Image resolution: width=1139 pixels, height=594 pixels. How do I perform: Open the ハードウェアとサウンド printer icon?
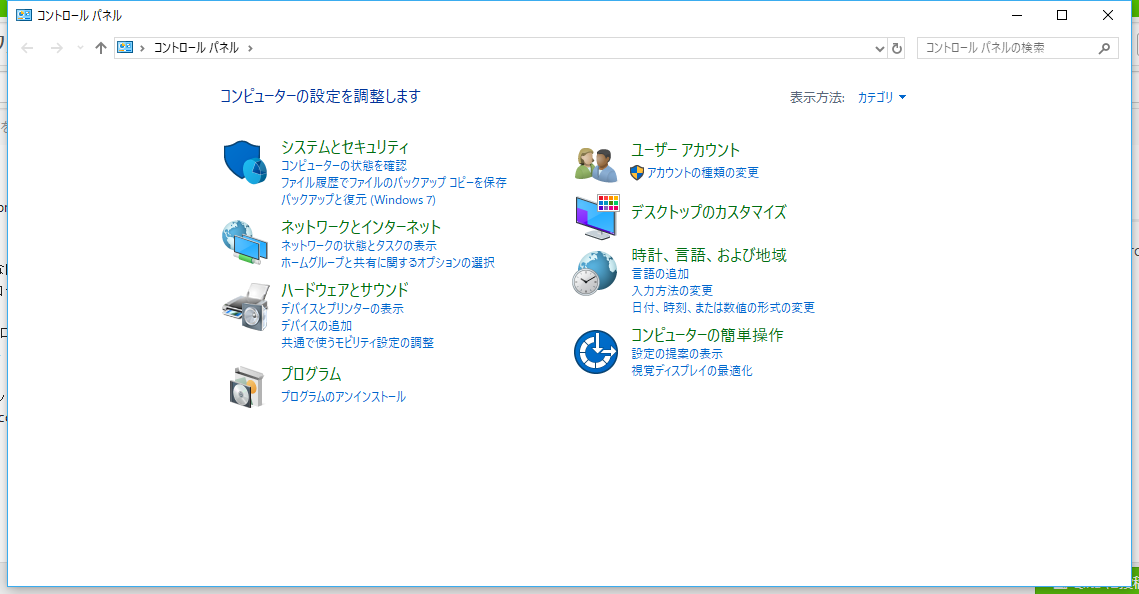click(246, 306)
